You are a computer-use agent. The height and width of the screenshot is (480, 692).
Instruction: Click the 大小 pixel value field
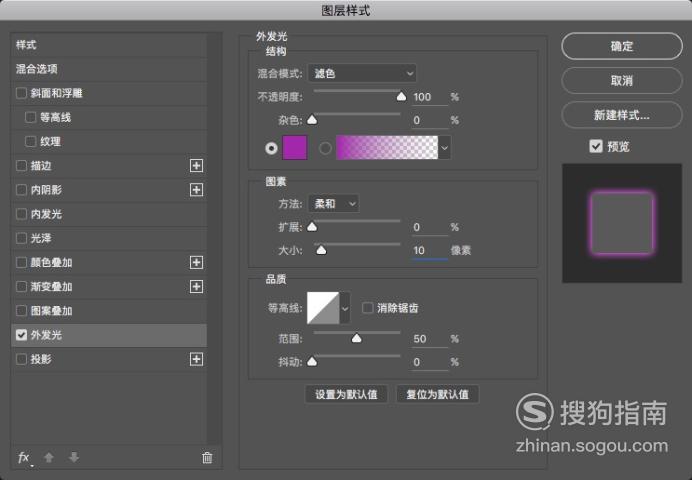(429, 251)
